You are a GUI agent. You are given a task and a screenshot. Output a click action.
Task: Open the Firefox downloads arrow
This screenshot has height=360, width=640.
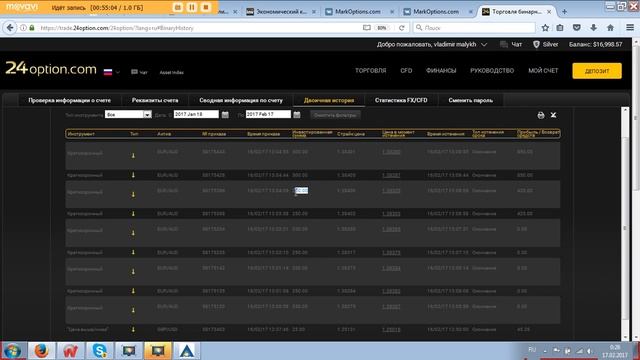click(593, 28)
